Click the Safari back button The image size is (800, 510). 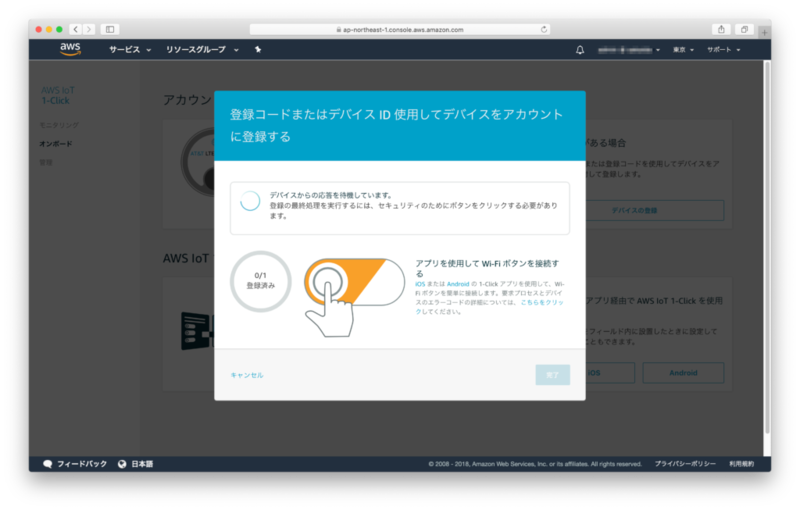(76, 30)
